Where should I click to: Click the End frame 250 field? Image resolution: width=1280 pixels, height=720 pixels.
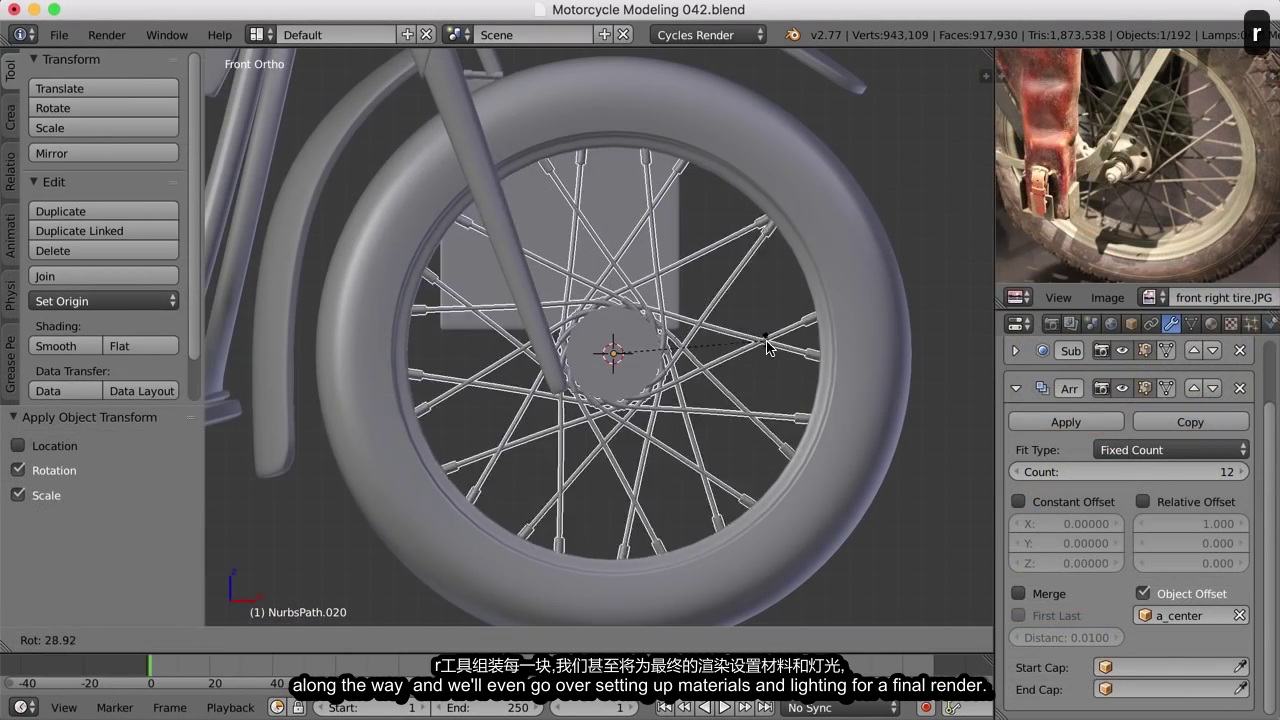489,707
